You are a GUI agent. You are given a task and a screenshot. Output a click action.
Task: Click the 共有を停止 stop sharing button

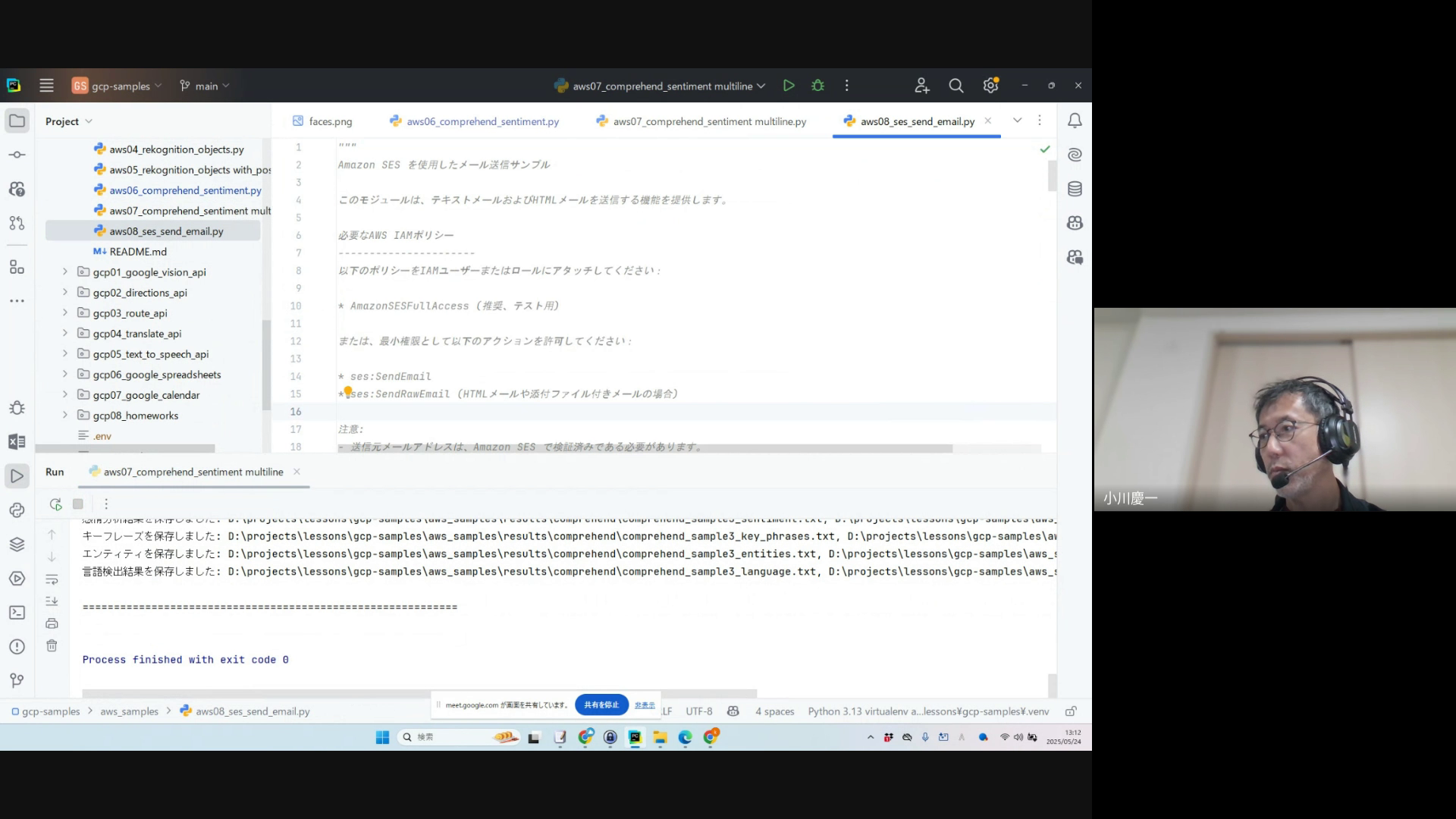pos(601,704)
